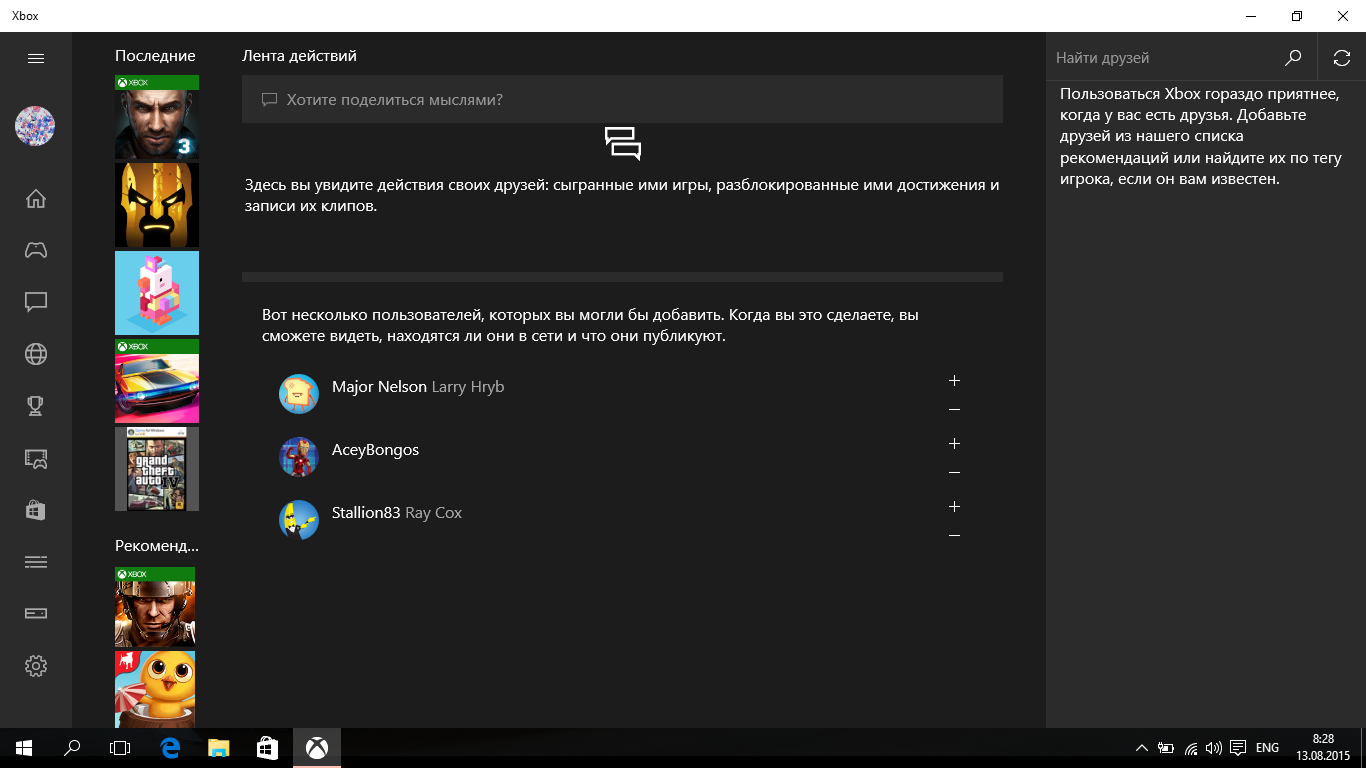Open Messages chat icon in sidebar
Image resolution: width=1366 pixels, height=768 pixels.
click(x=36, y=302)
